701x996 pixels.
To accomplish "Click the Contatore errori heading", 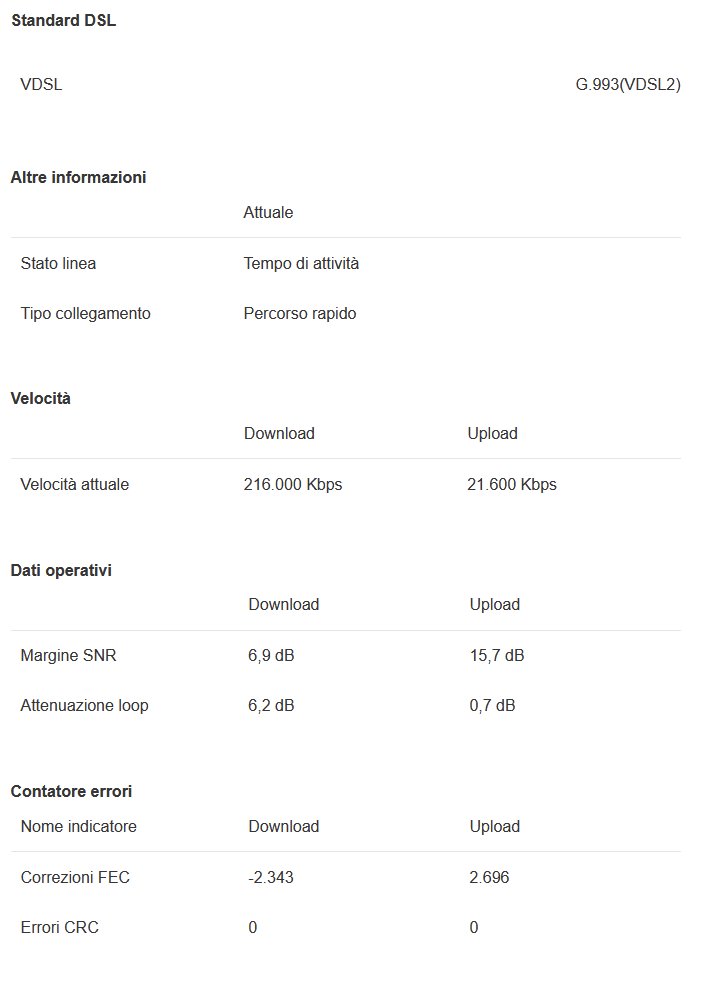I will click(x=71, y=791).
